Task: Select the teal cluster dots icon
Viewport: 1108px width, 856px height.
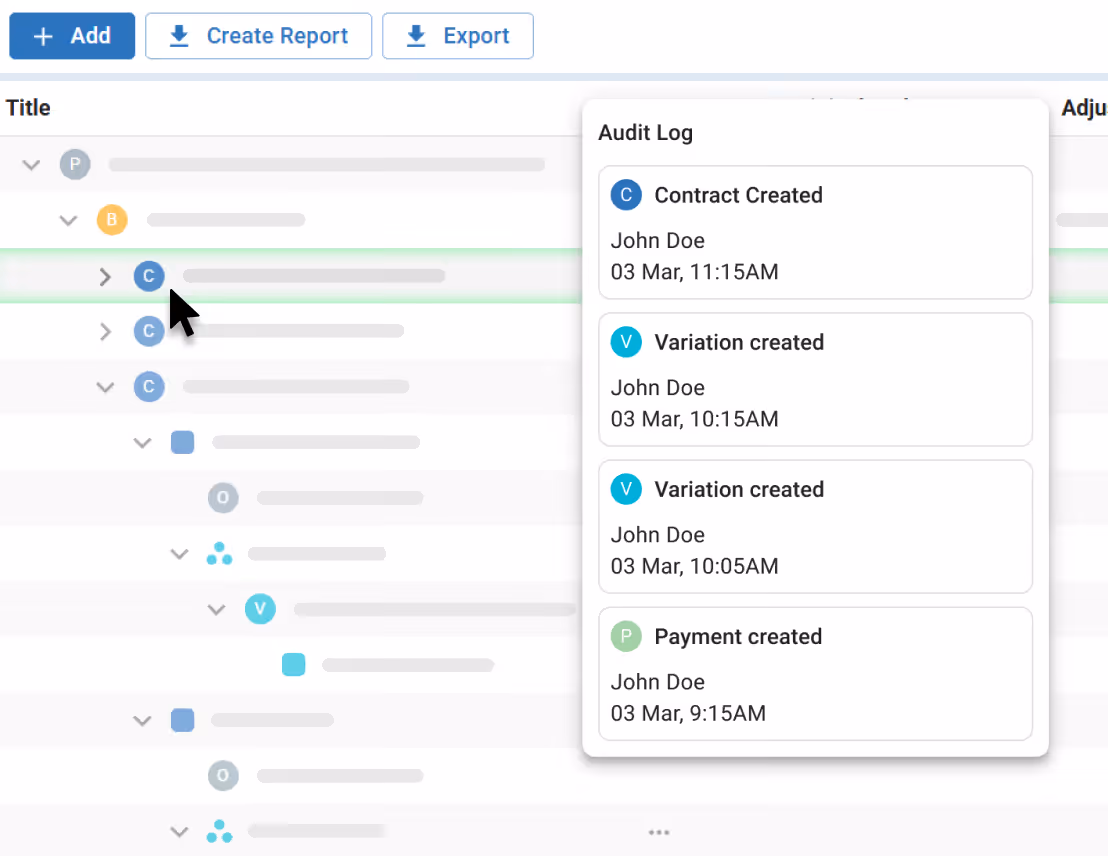Action: coord(219,553)
